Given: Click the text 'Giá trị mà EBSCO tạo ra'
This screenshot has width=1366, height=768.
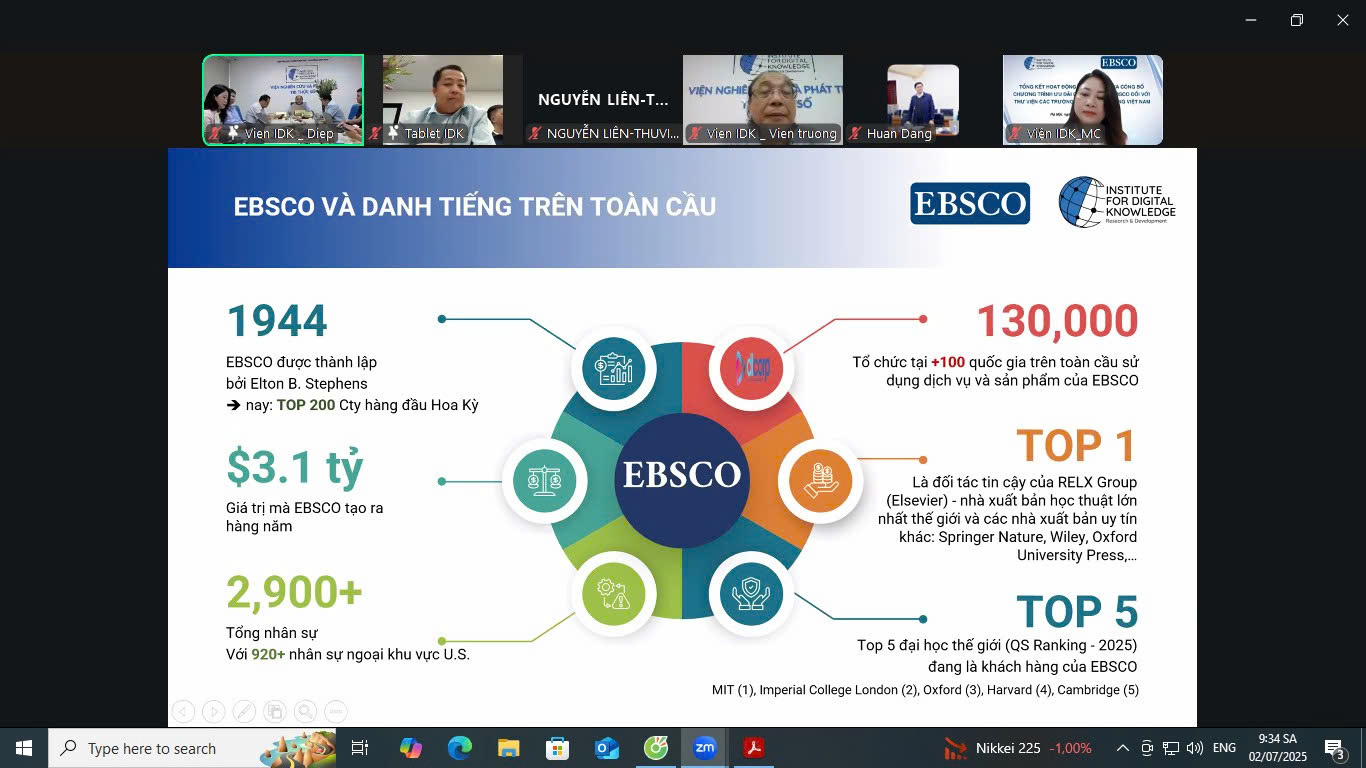Looking at the screenshot, I should pyautogui.click(x=305, y=508).
